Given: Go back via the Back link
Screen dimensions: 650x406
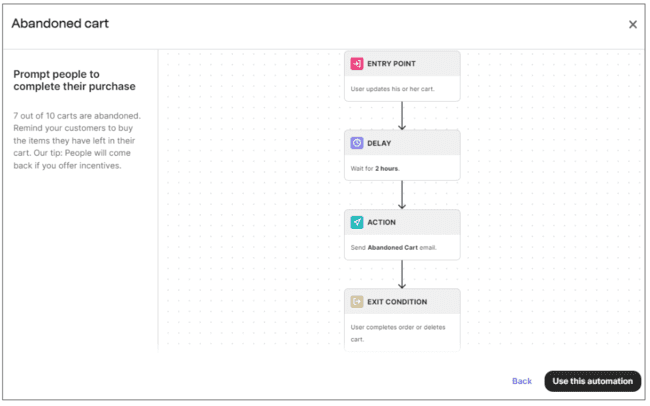Looking at the screenshot, I should click(522, 381).
